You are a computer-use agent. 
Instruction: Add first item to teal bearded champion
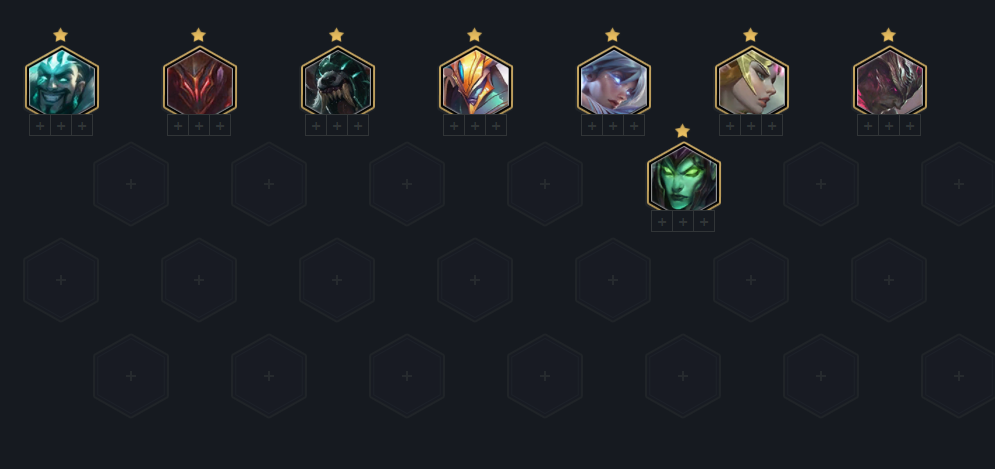(x=40, y=126)
